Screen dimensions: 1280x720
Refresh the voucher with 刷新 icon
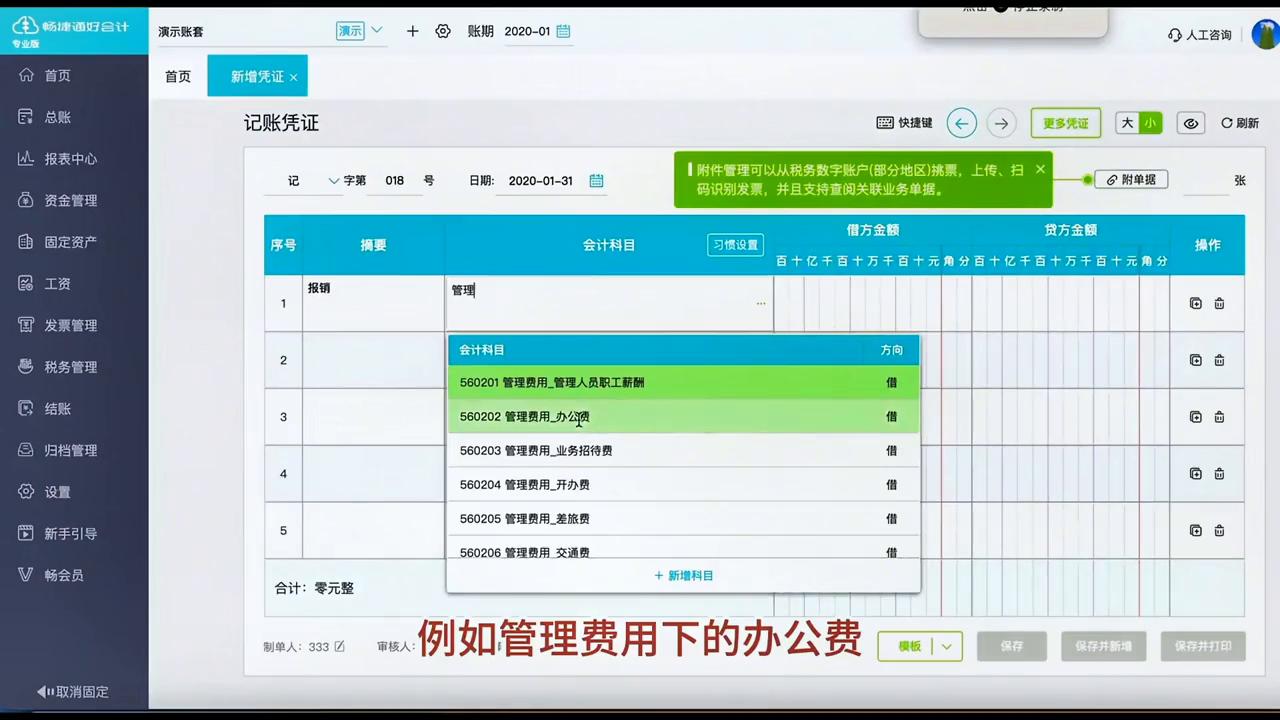point(1240,122)
